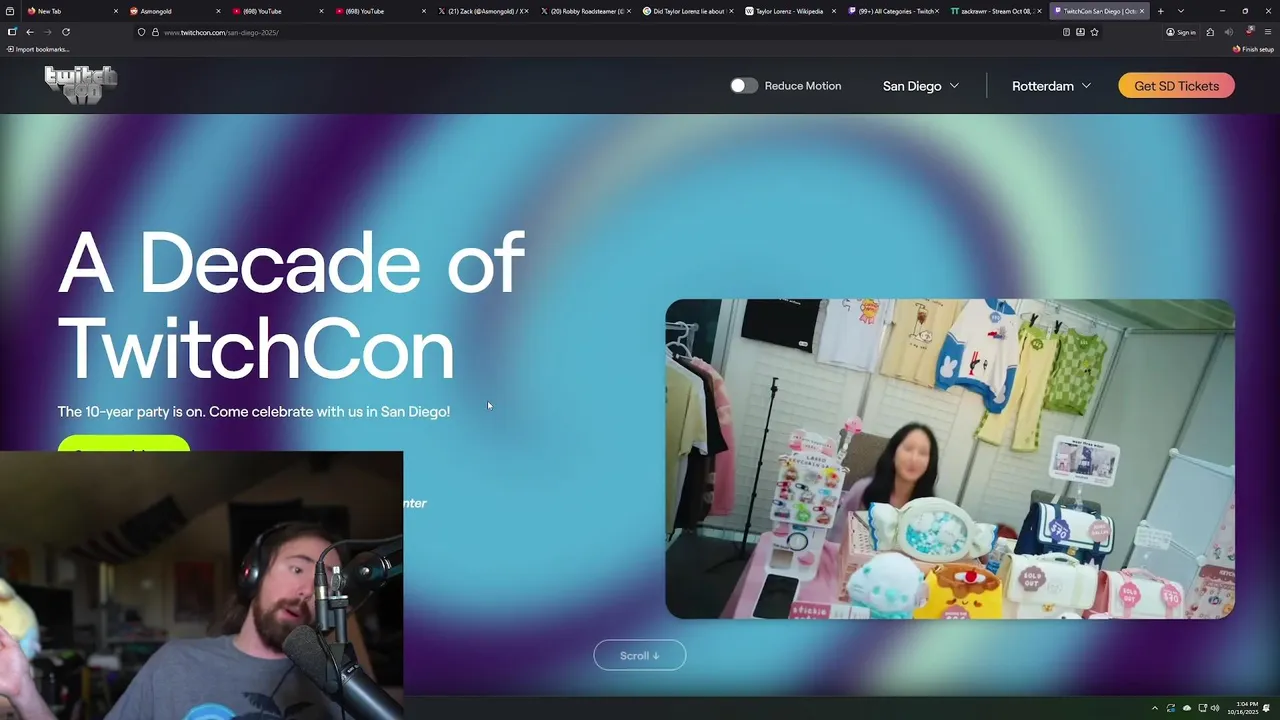
Task: Click the red extension icon with badge
Action: coord(1249,31)
